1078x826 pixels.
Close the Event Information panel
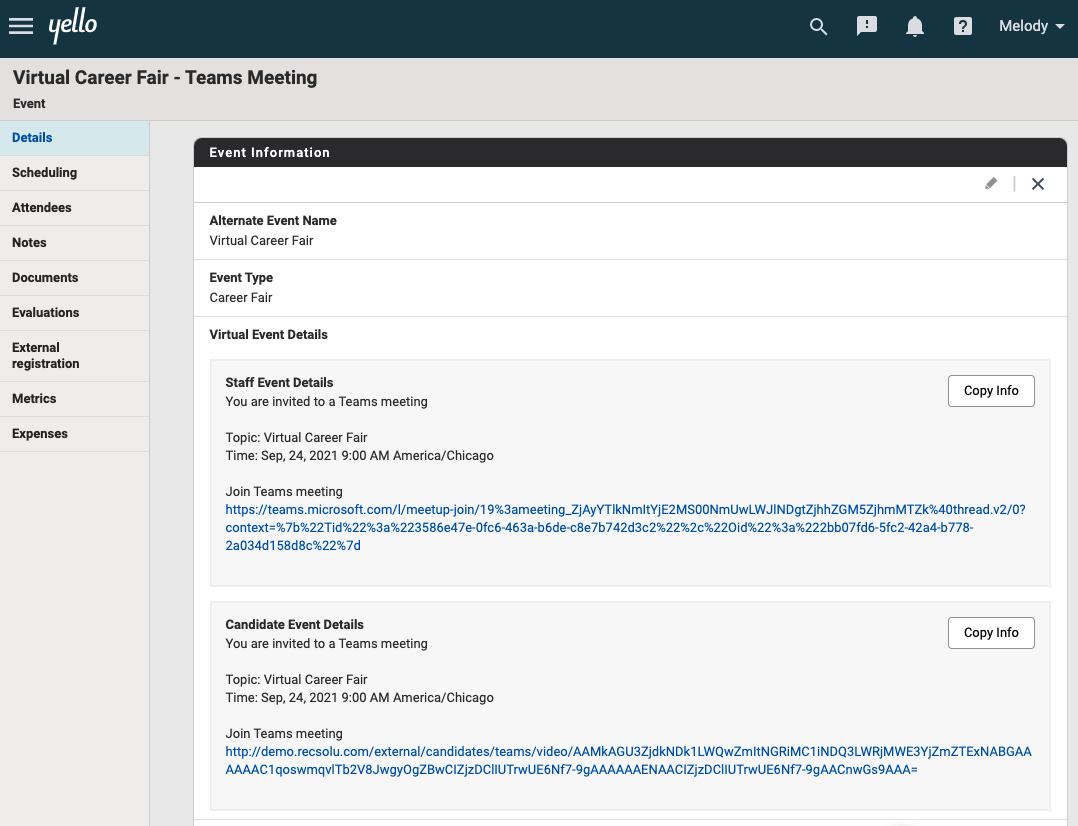[1037, 184]
